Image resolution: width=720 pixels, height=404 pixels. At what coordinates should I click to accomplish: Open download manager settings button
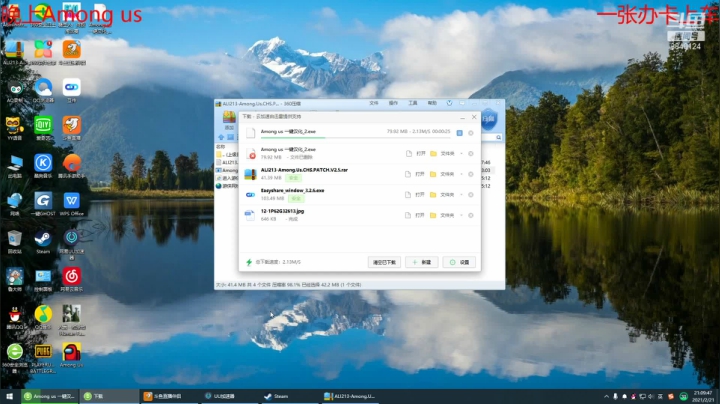point(459,262)
